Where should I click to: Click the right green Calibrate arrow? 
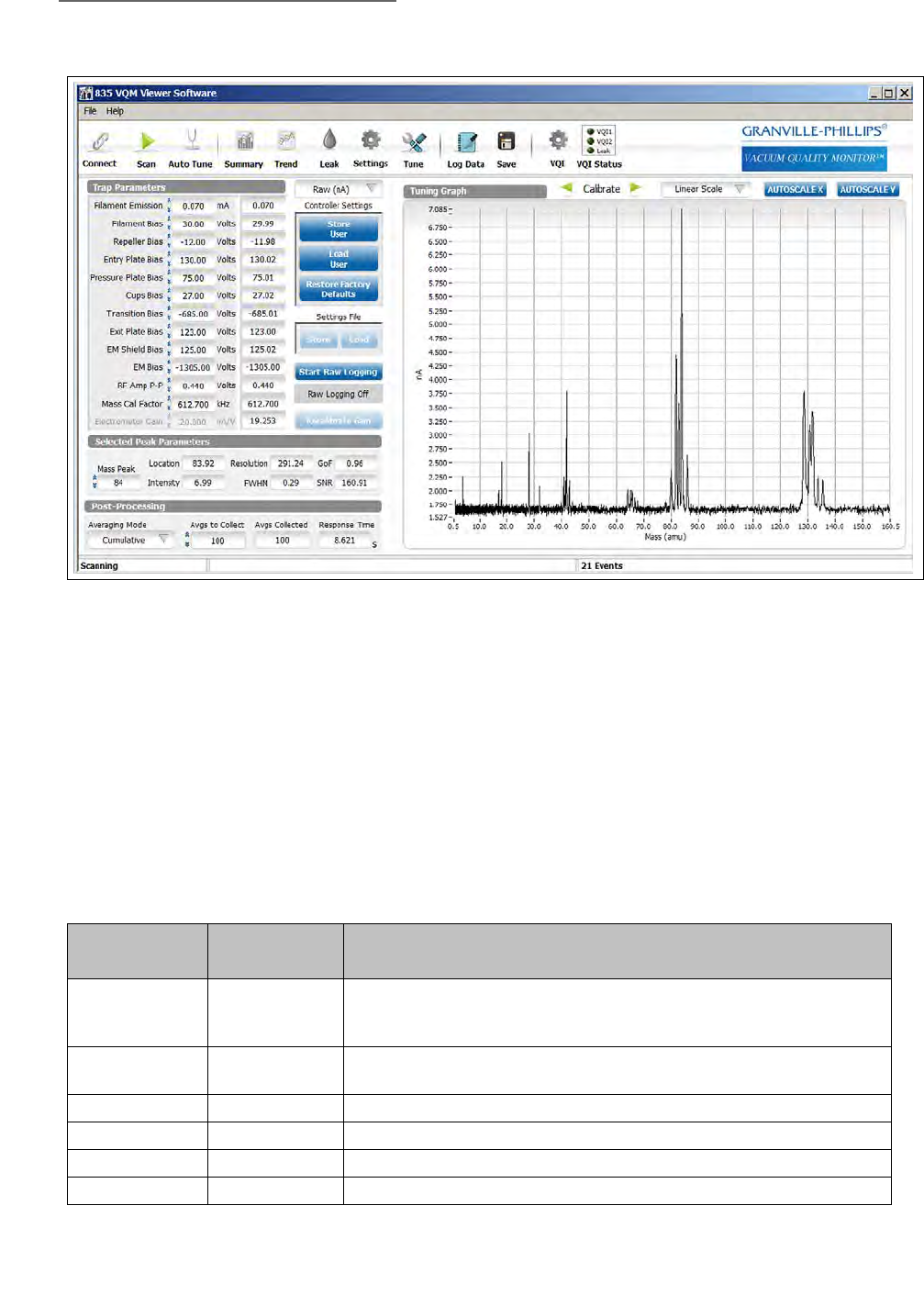(x=635, y=188)
